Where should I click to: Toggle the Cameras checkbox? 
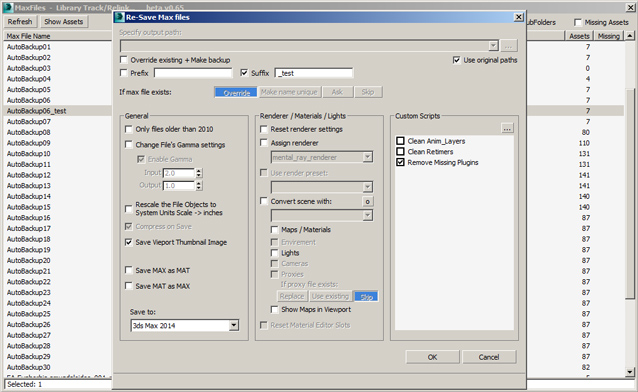pyautogui.click(x=275, y=263)
